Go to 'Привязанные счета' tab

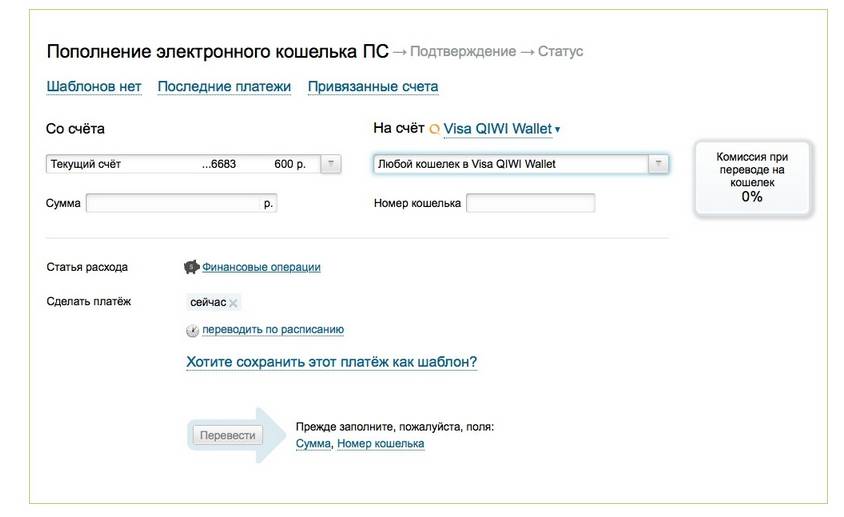point(372,87)
